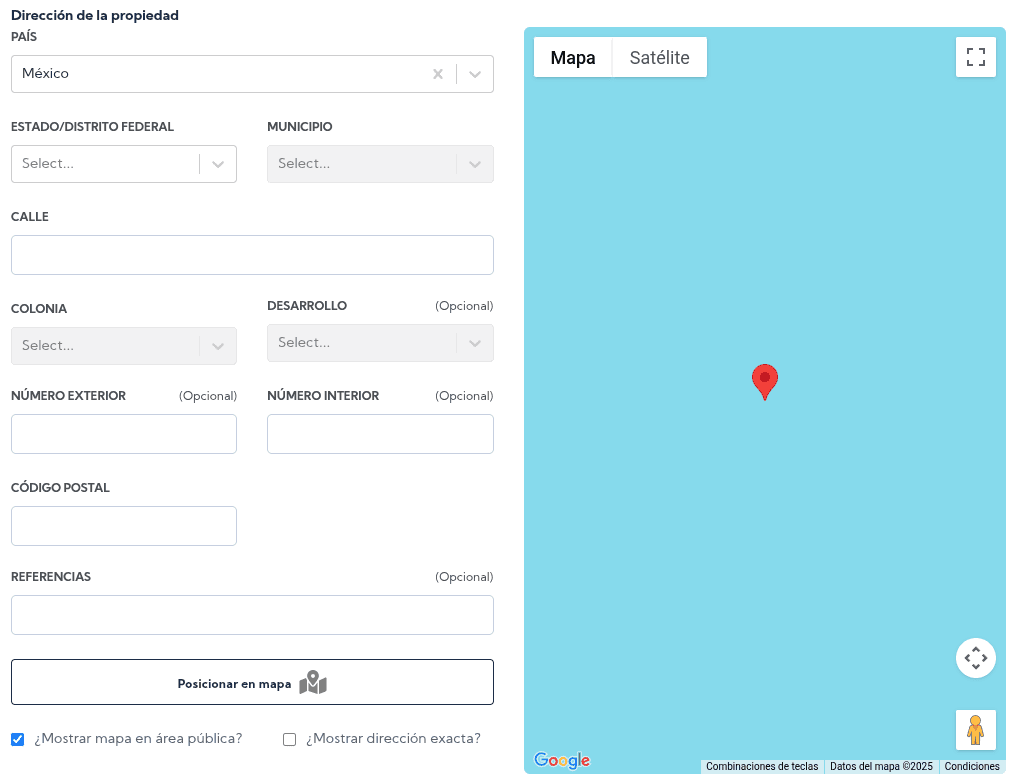
Task: Click map icon in Posicionar en mapa
Action: tap(313, 683)
